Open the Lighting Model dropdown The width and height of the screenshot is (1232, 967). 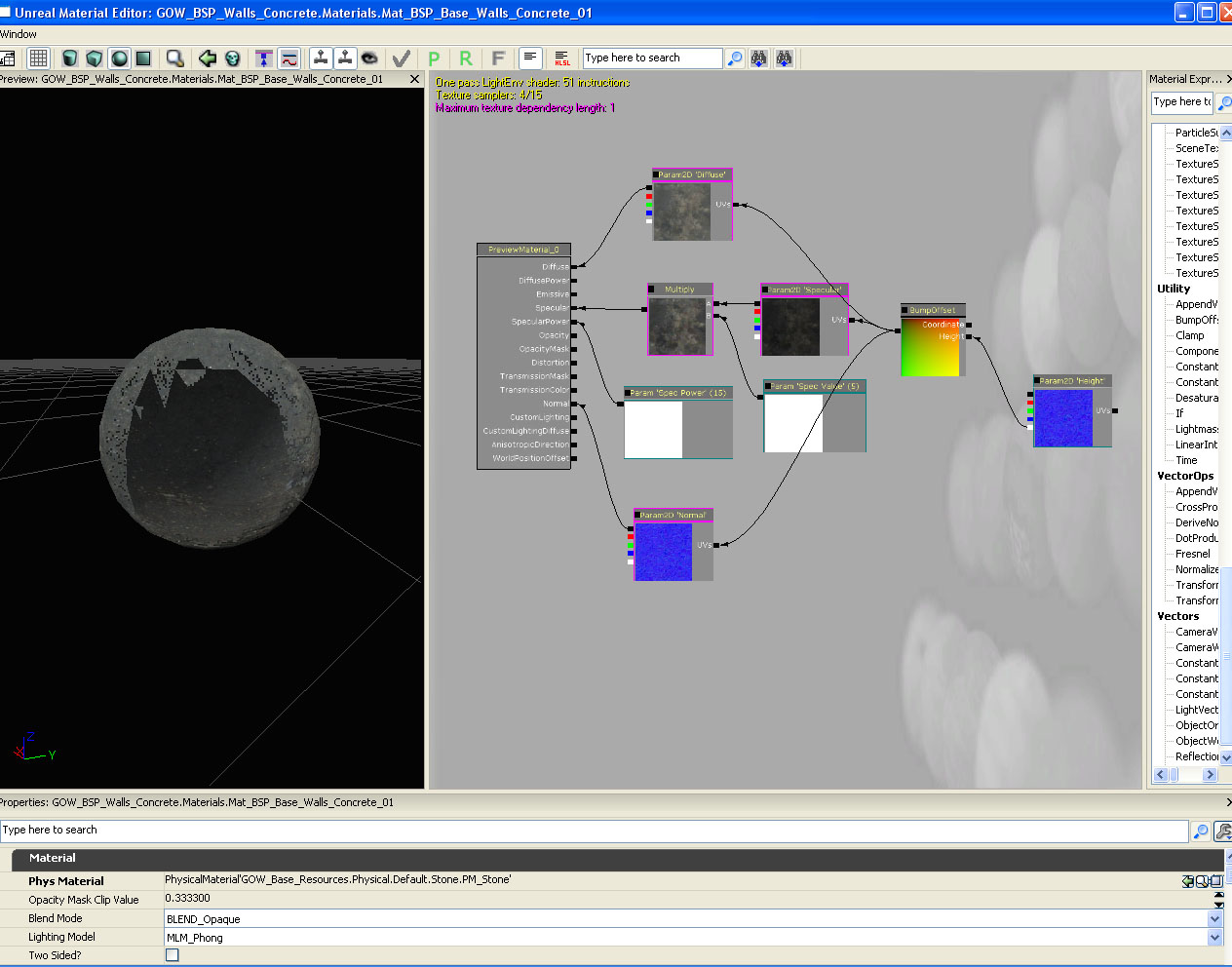pos(1214,937)
